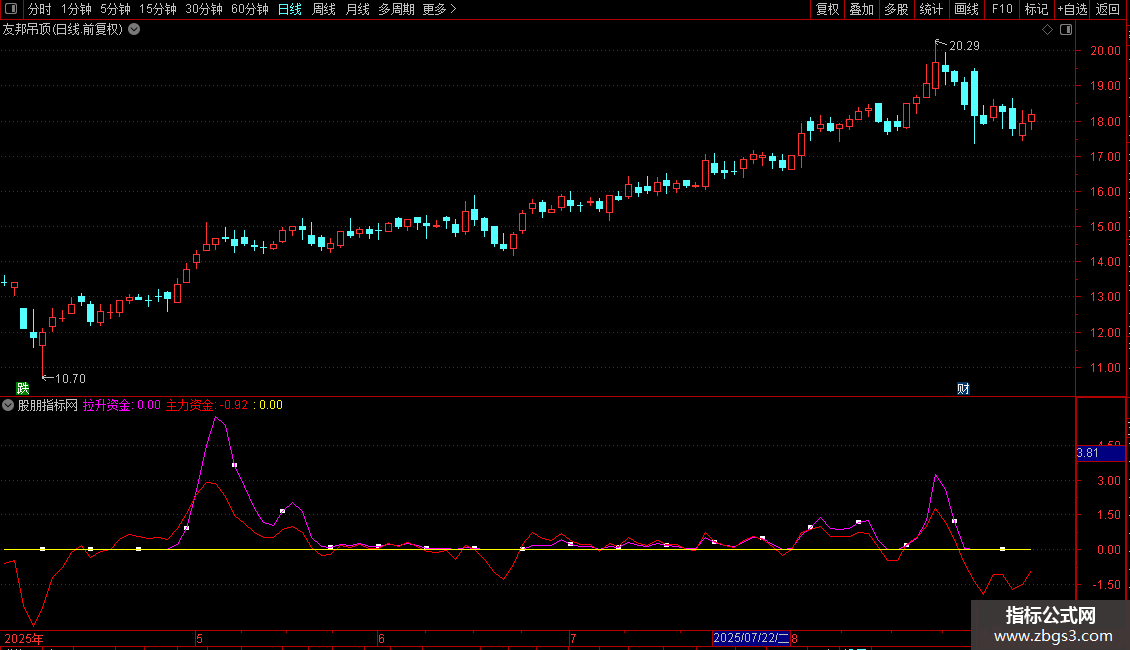Switch to 月线 monthly chart

click(x=357, y=9)
